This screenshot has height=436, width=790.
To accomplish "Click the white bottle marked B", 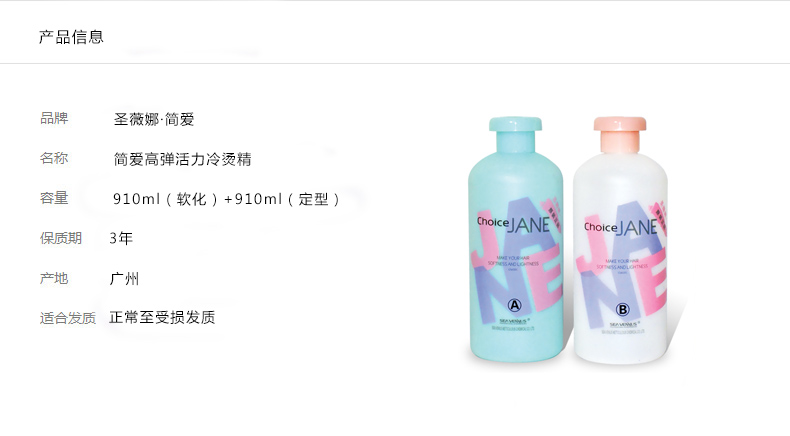I will coord(621,240).
